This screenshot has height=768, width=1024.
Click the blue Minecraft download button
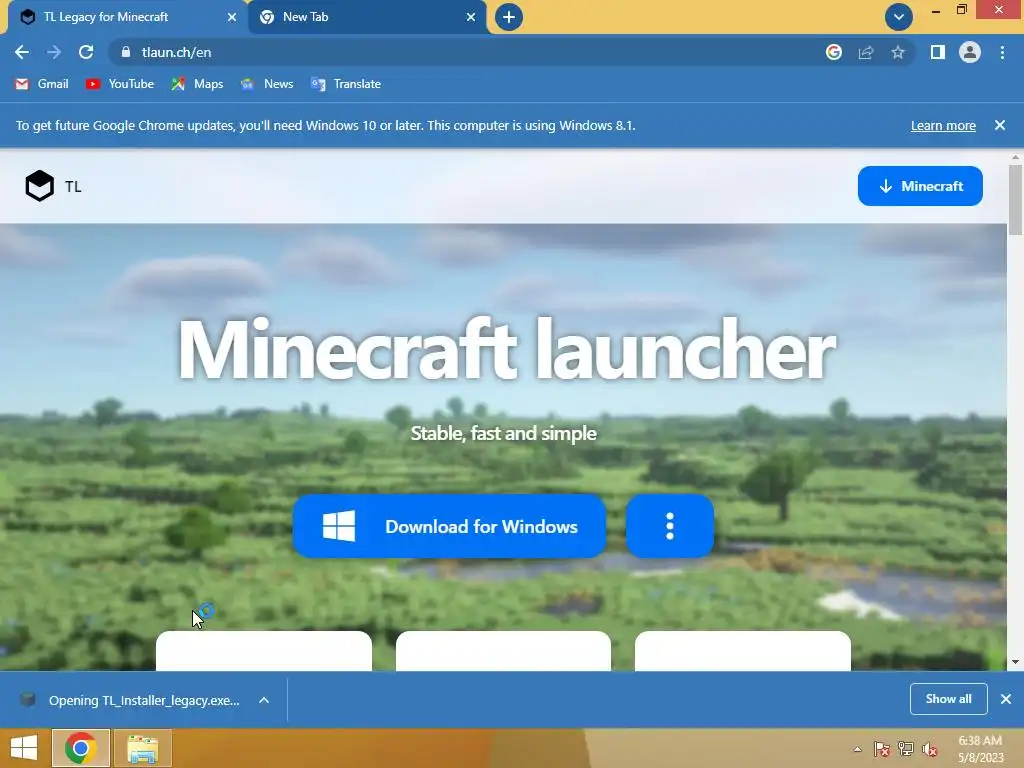click(920, 186)
